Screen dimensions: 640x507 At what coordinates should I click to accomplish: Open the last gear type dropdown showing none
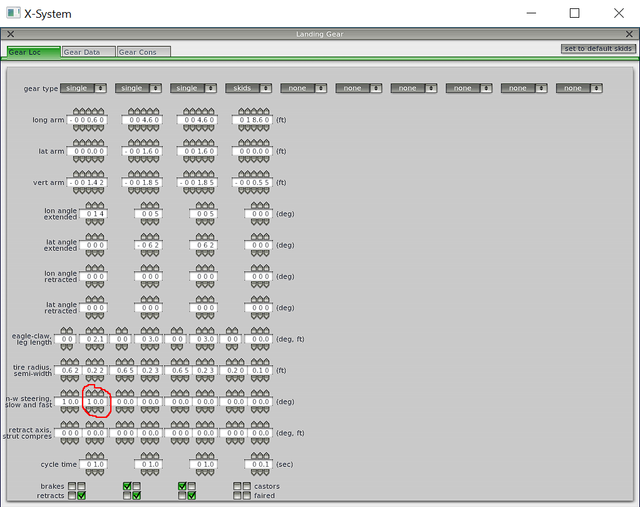point(579,88)
